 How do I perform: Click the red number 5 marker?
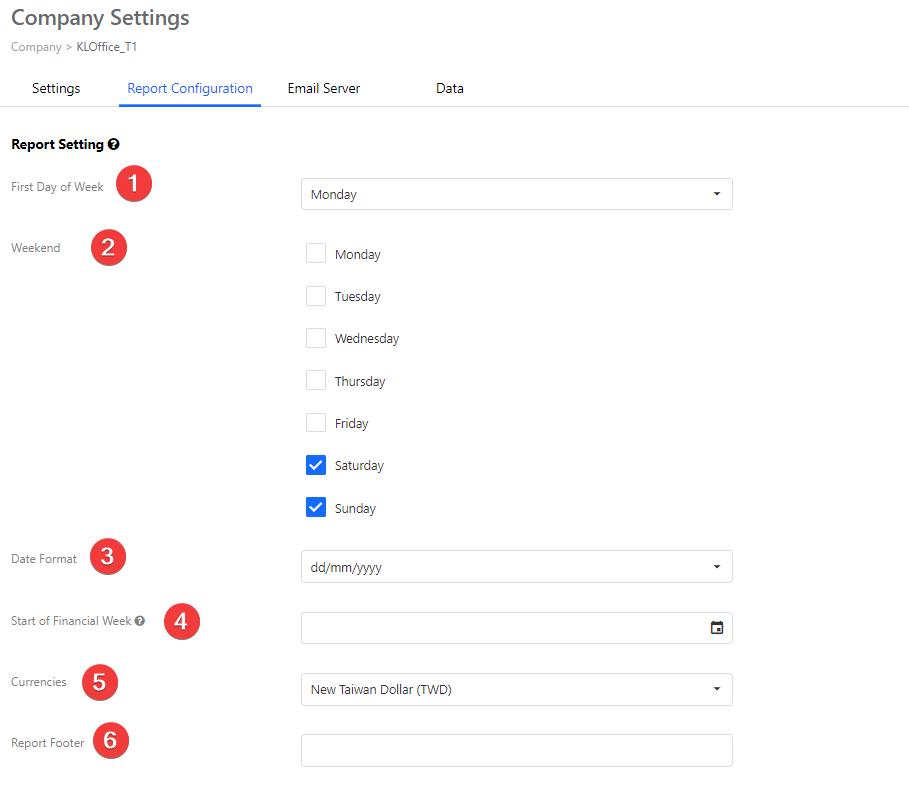[100, 682]
